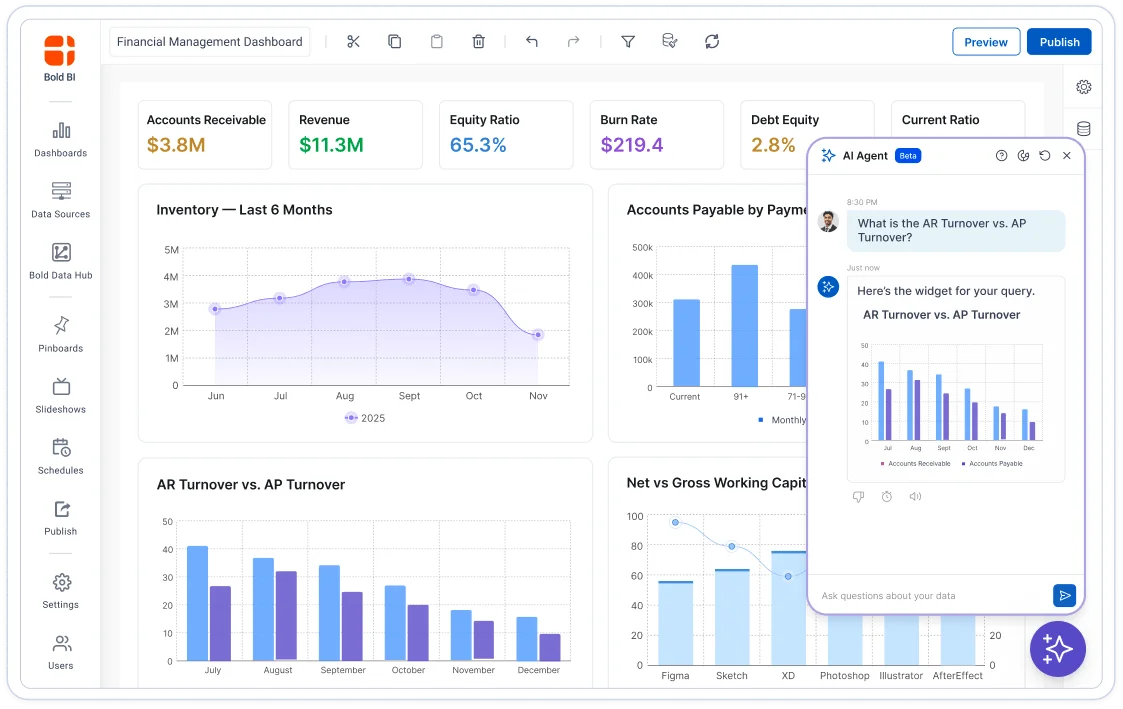The width and height of the screenshot is (1123, 709).
Task: Select the Accounts Receivable card
Action: [205, 135]
